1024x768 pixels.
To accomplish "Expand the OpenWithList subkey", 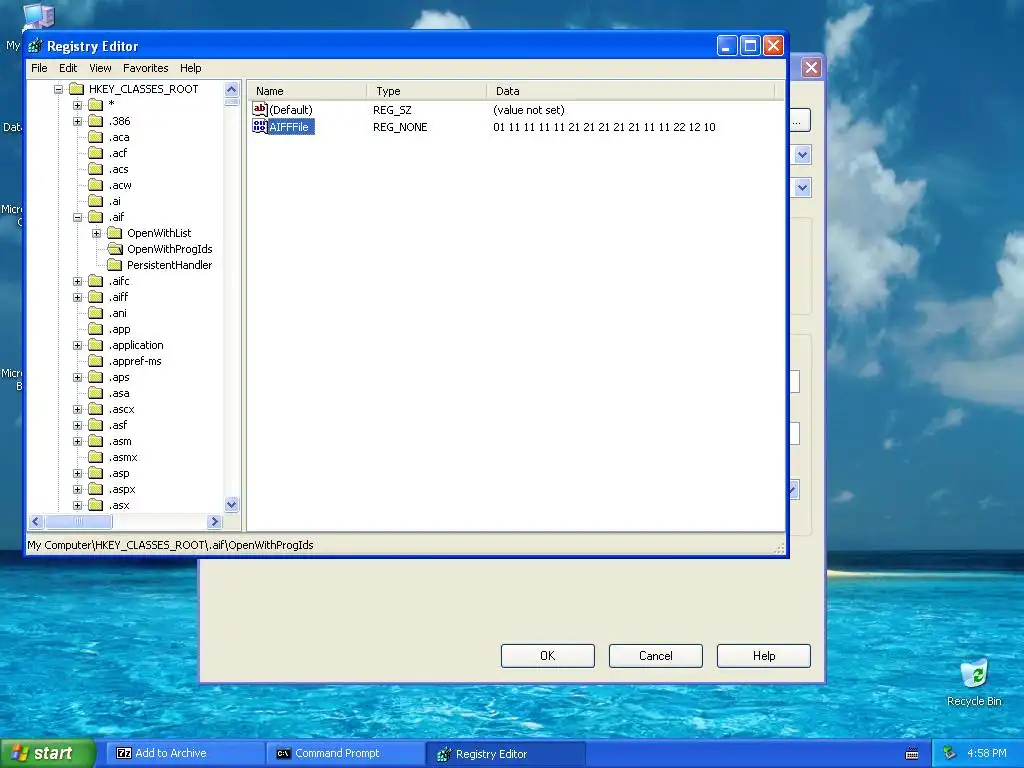I will coord(97,233).
